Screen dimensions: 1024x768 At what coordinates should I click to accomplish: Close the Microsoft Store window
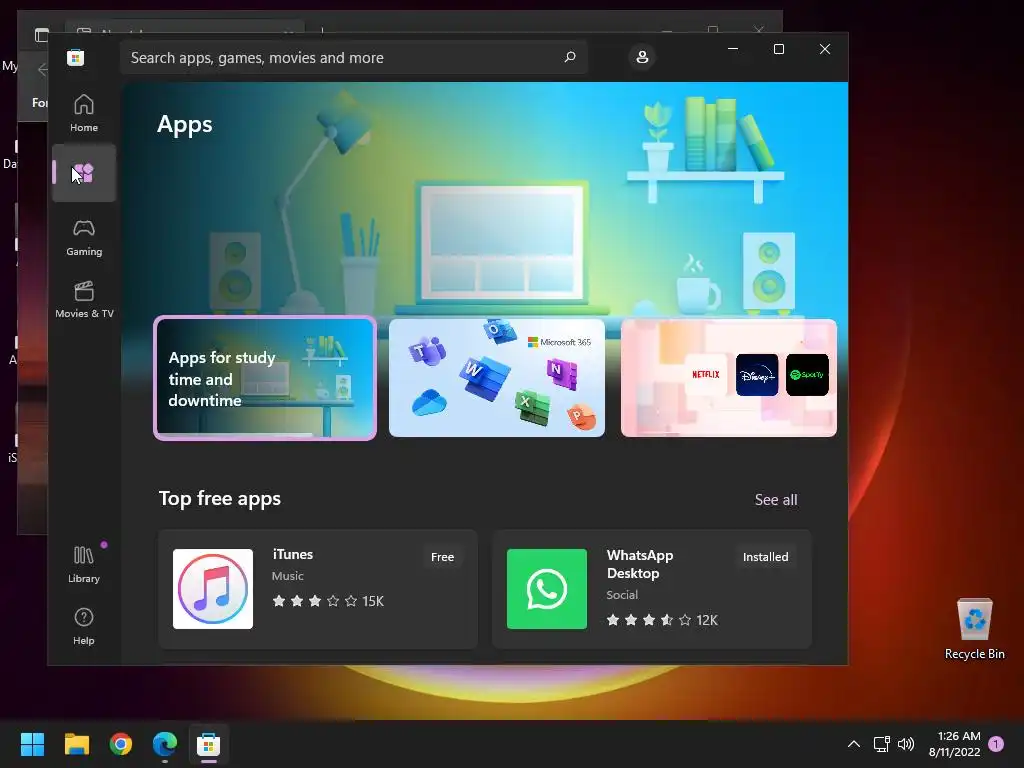tap(825, 49)
